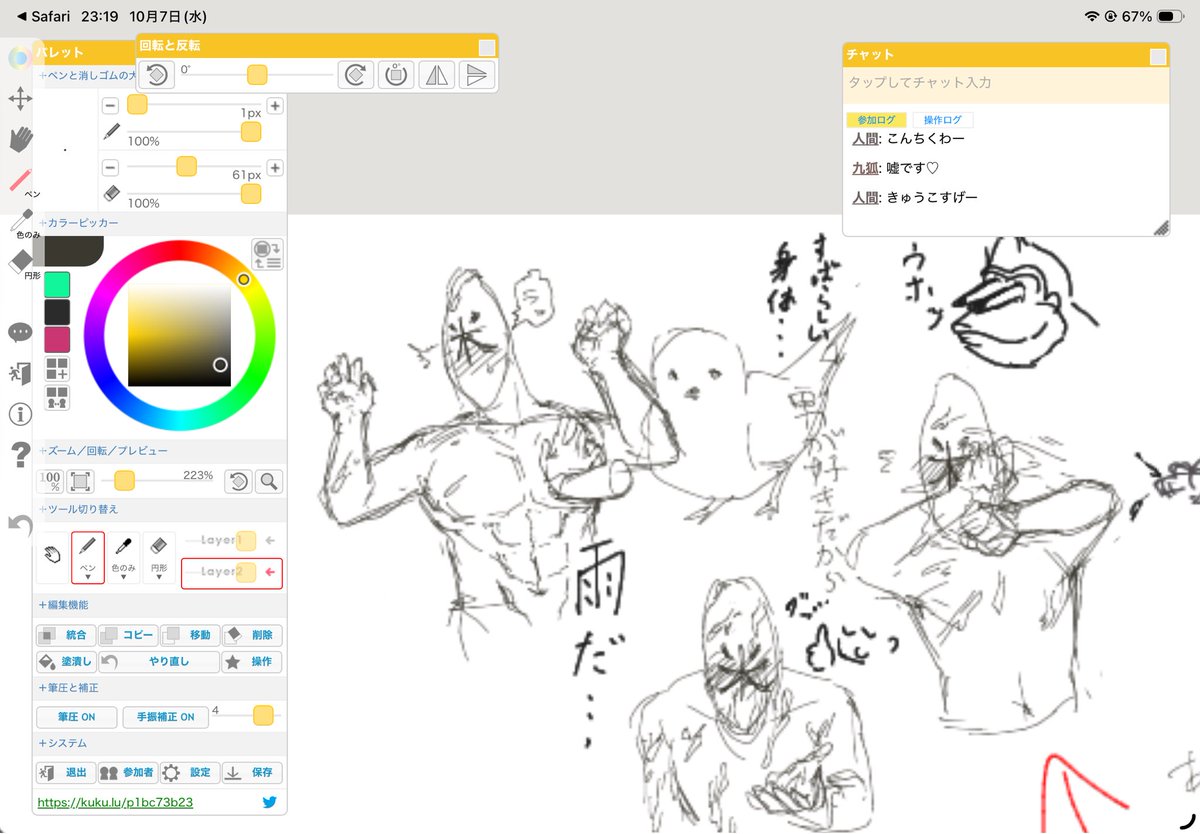Pick the pink color swatch
The image size is (1200, 834).
coord(57,339)
